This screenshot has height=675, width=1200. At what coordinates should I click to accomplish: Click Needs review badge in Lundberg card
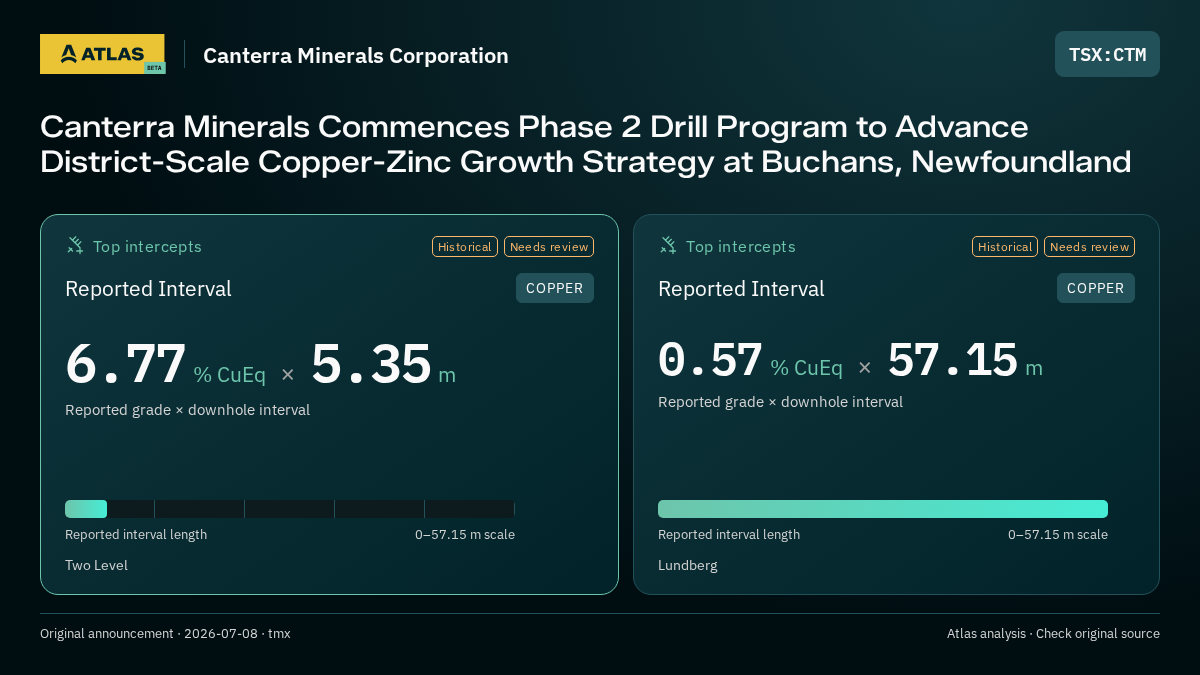coord(1089,246)
